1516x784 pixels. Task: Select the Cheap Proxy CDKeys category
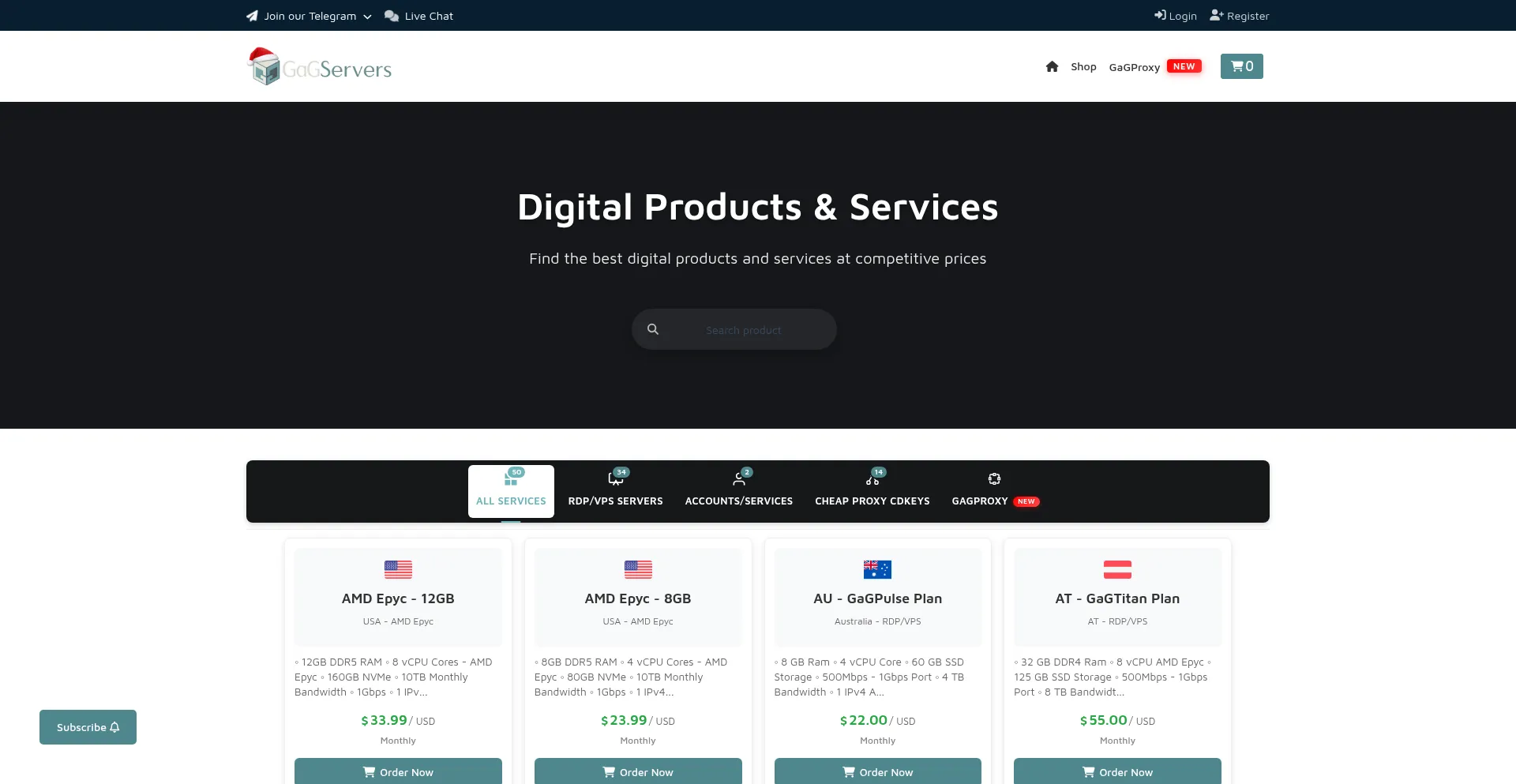click(872, 491)
